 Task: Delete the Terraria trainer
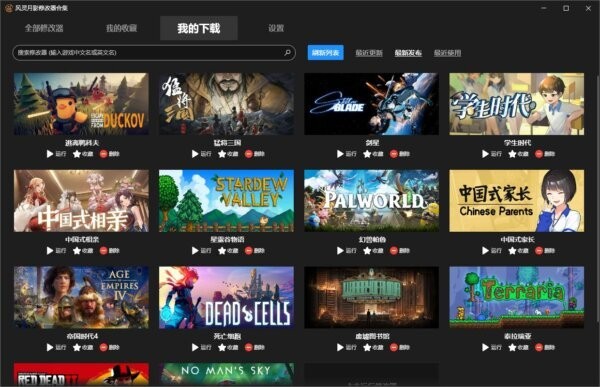[545, 348]
